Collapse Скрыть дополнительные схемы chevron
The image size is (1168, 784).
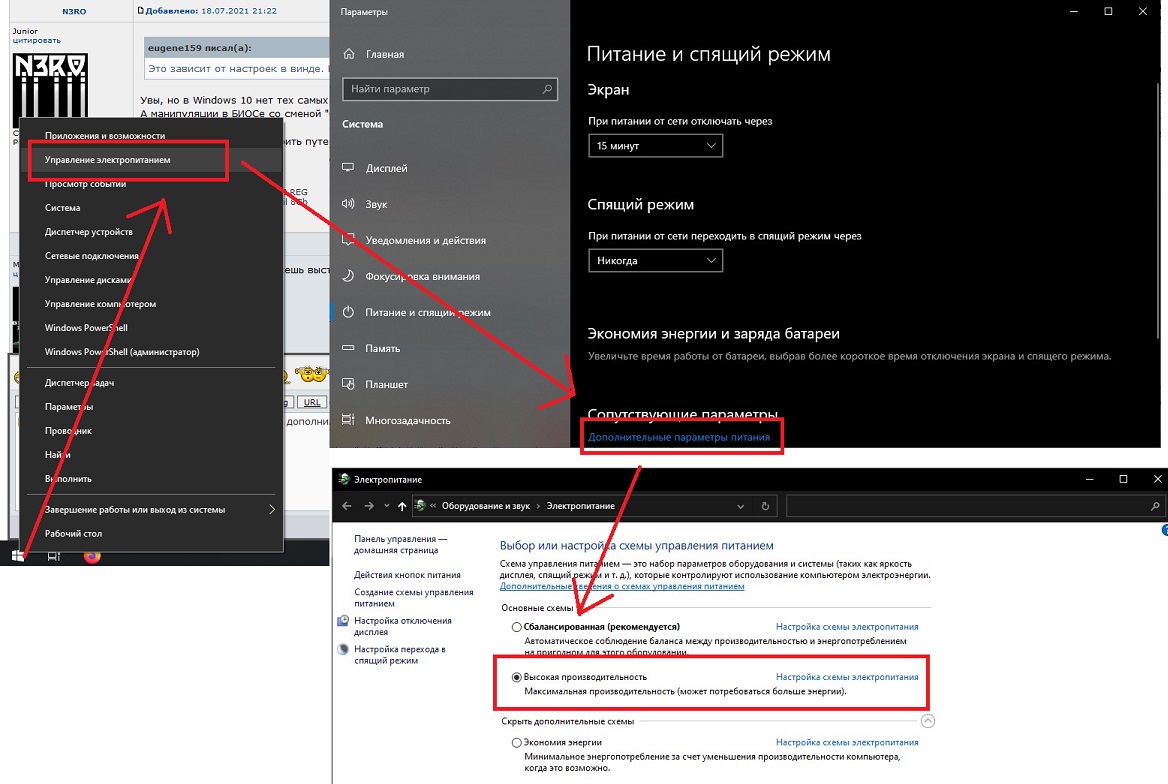click(x=927, y=721)
